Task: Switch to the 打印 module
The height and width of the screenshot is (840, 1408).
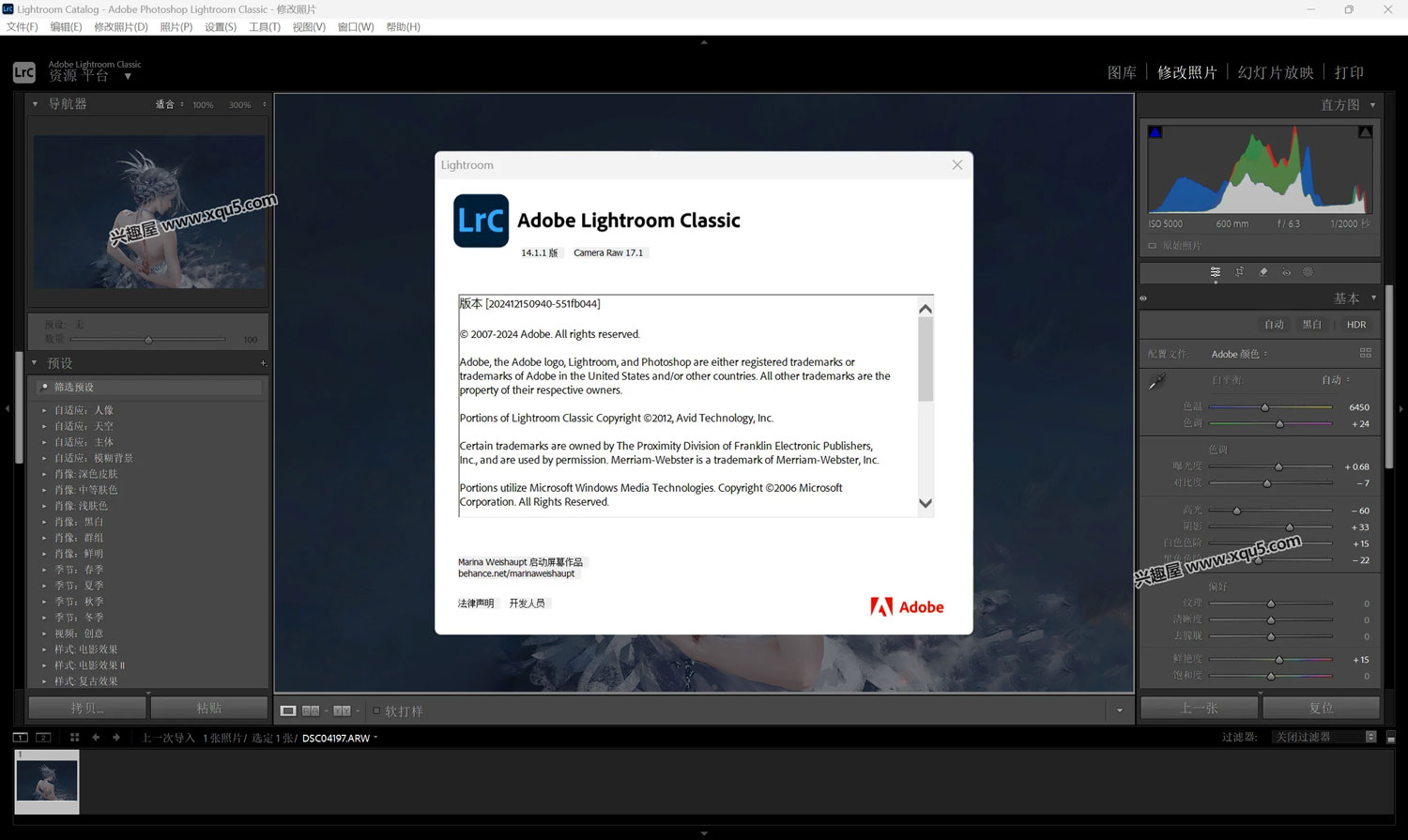Action: coord(1349,72)
